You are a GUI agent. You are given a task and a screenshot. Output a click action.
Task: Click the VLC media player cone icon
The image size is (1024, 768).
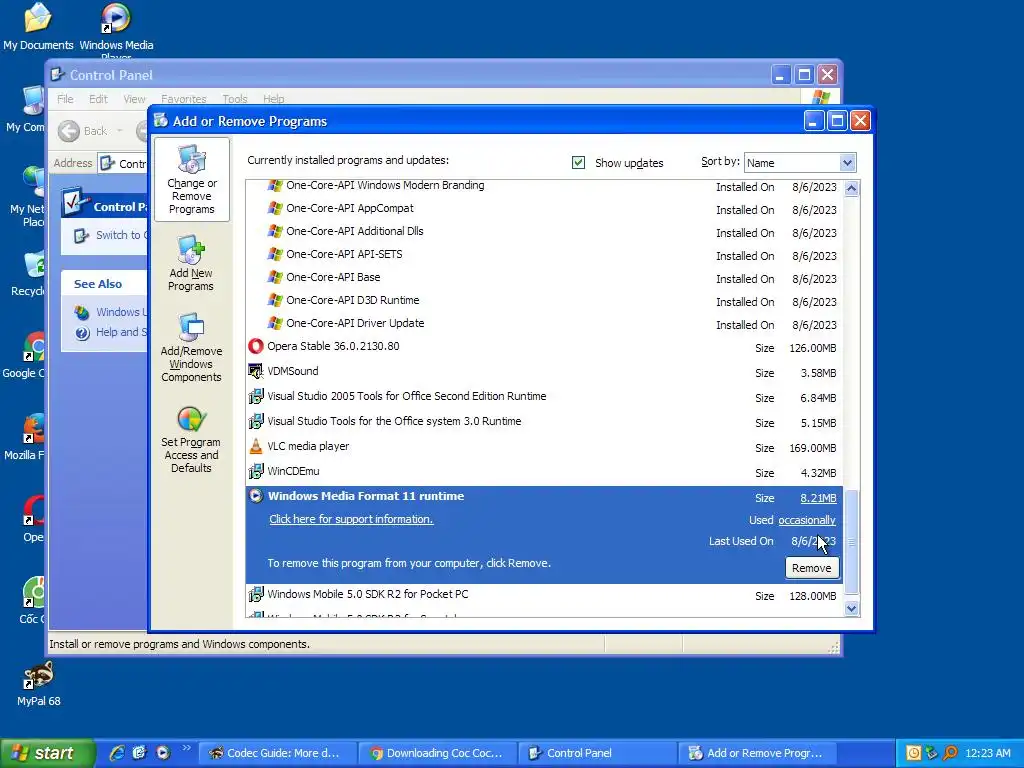click(256, 446)
